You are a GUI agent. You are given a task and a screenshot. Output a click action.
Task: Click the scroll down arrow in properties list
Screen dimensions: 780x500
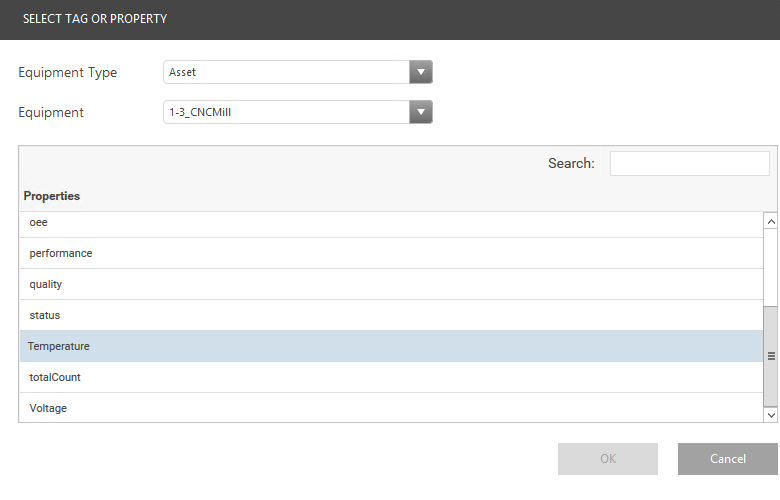click(x=770, y=413)
